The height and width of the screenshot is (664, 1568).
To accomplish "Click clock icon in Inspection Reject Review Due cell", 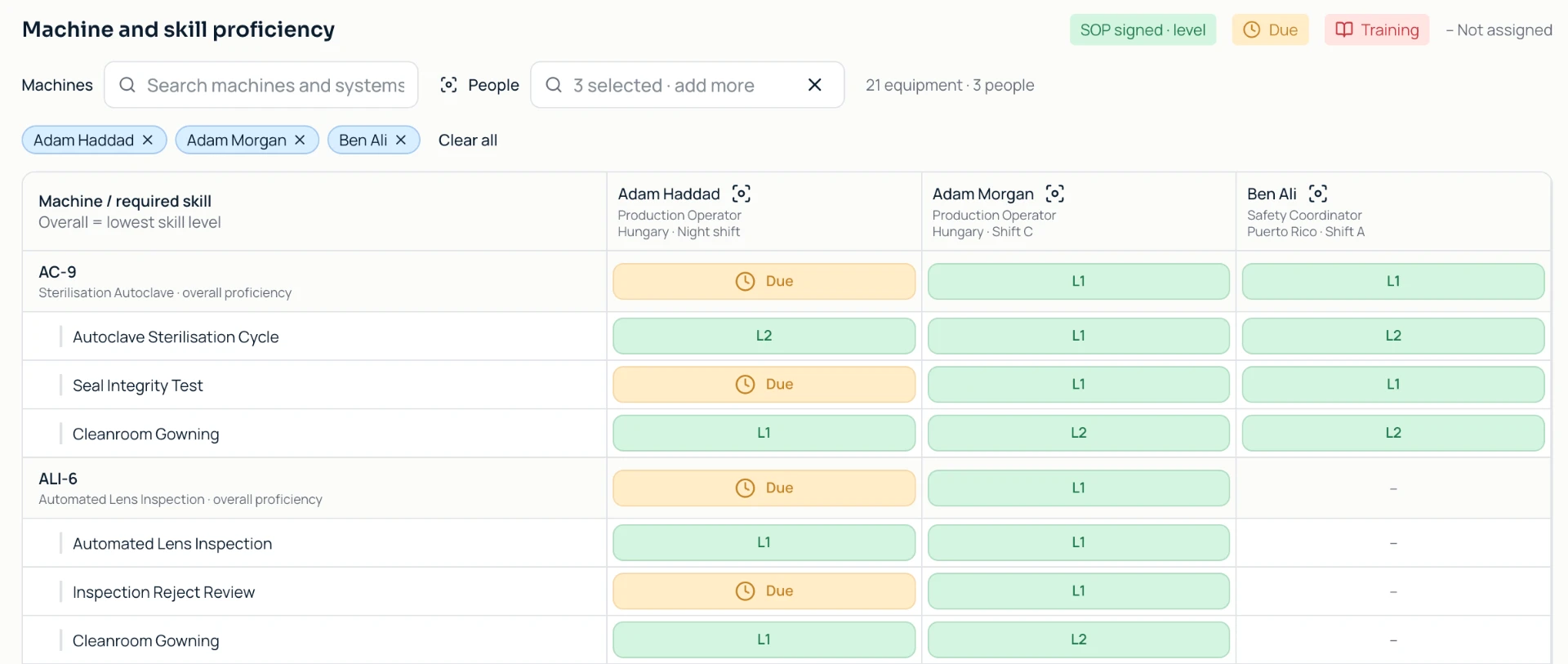I will pos(745,591).
